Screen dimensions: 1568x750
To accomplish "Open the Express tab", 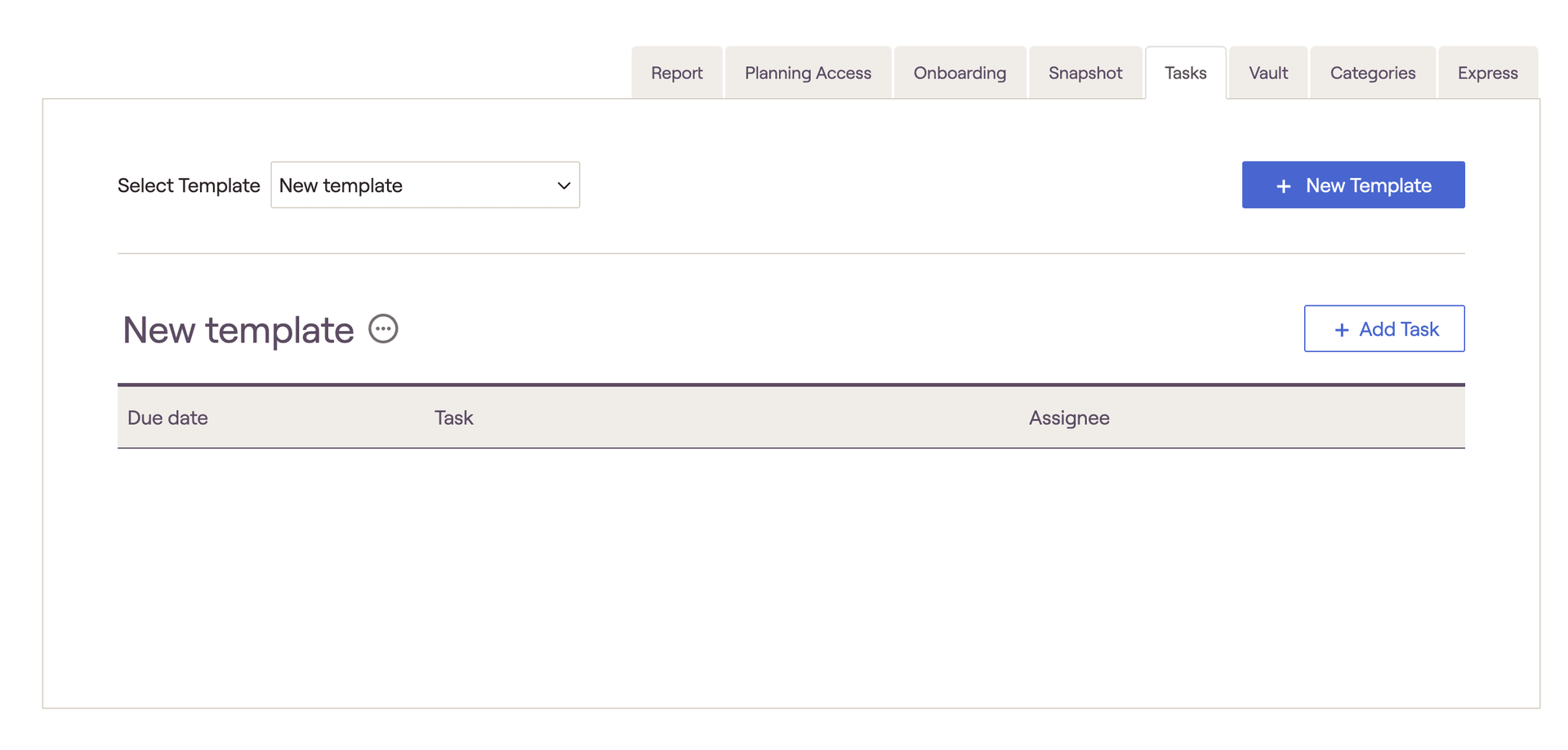I will click(1488, 73).
